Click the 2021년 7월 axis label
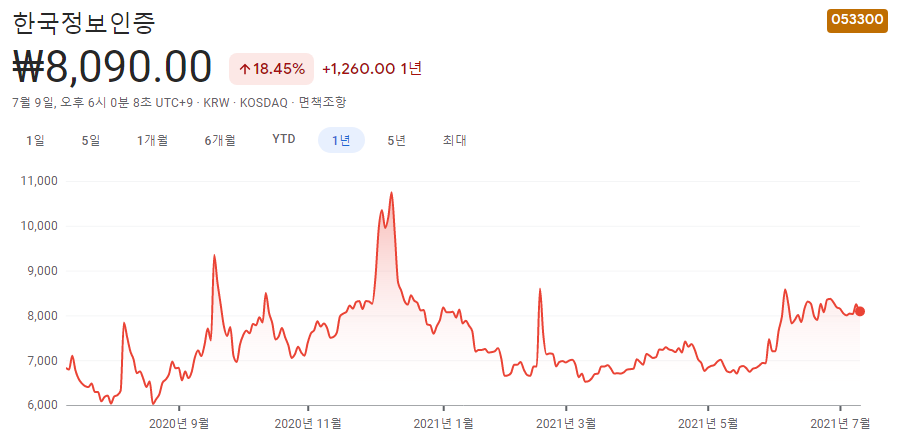This screenshot has width=897, height=444. (840, 423)
